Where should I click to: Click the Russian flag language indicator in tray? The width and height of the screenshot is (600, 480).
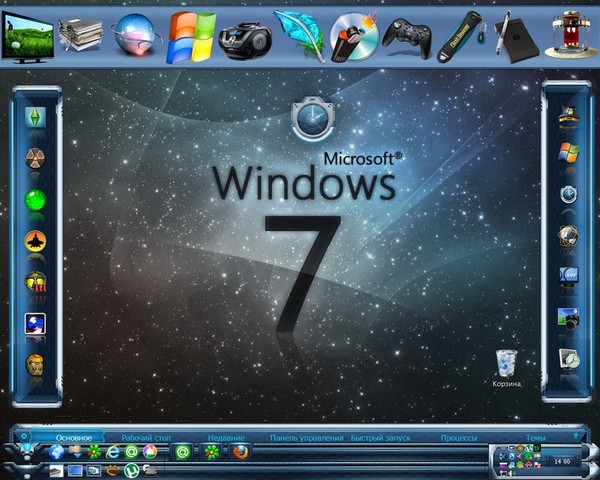click(504, 465)
